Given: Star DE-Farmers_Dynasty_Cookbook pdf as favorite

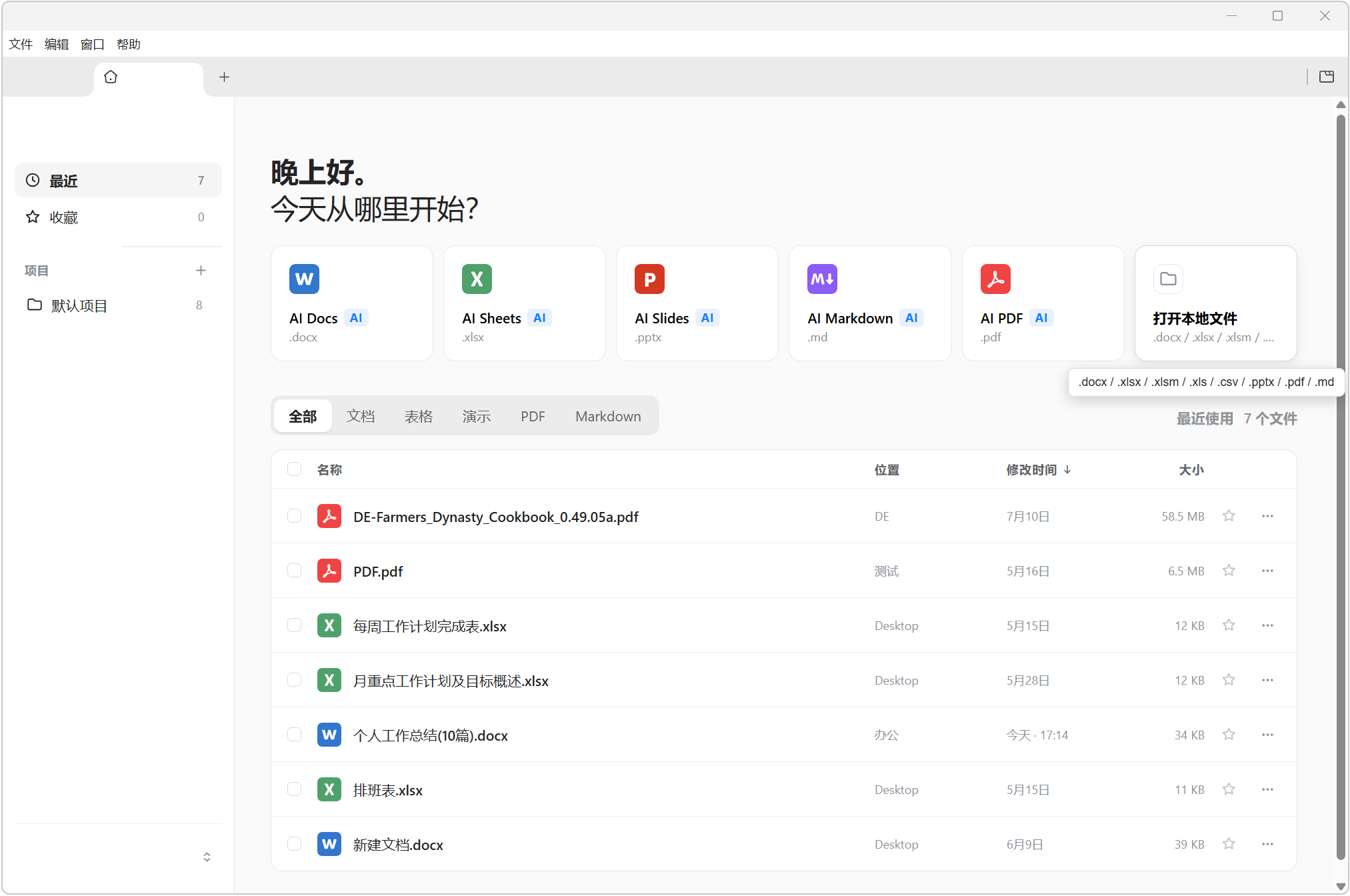Looking at the screenshot, I should pos(1229,516).
